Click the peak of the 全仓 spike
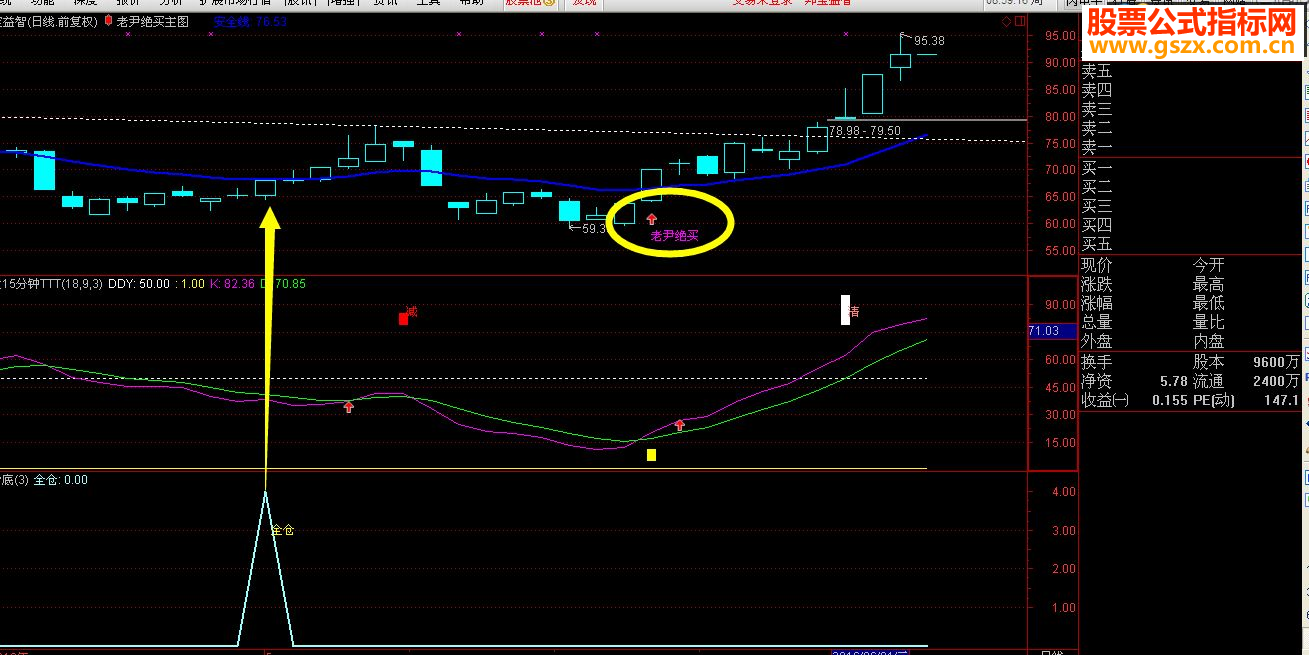 coord(266,492)
